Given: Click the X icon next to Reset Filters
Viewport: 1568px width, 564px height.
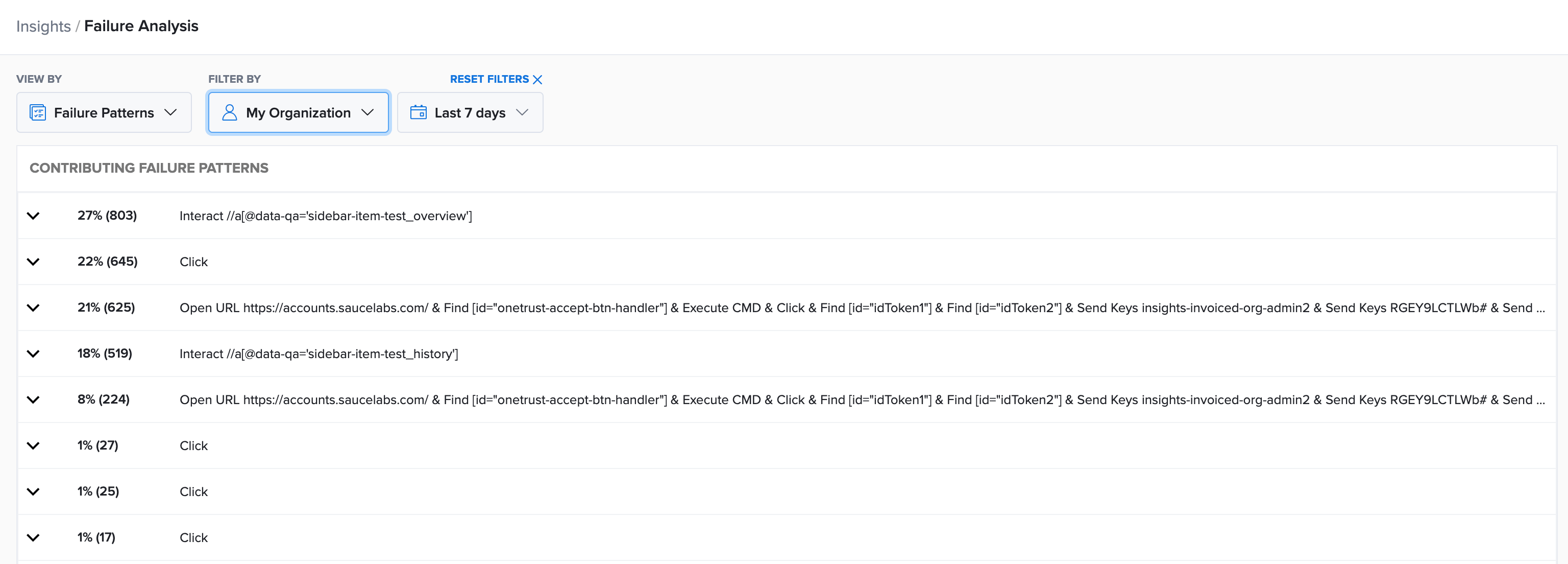Looking at the screenshot, I should tap(537, 80).
